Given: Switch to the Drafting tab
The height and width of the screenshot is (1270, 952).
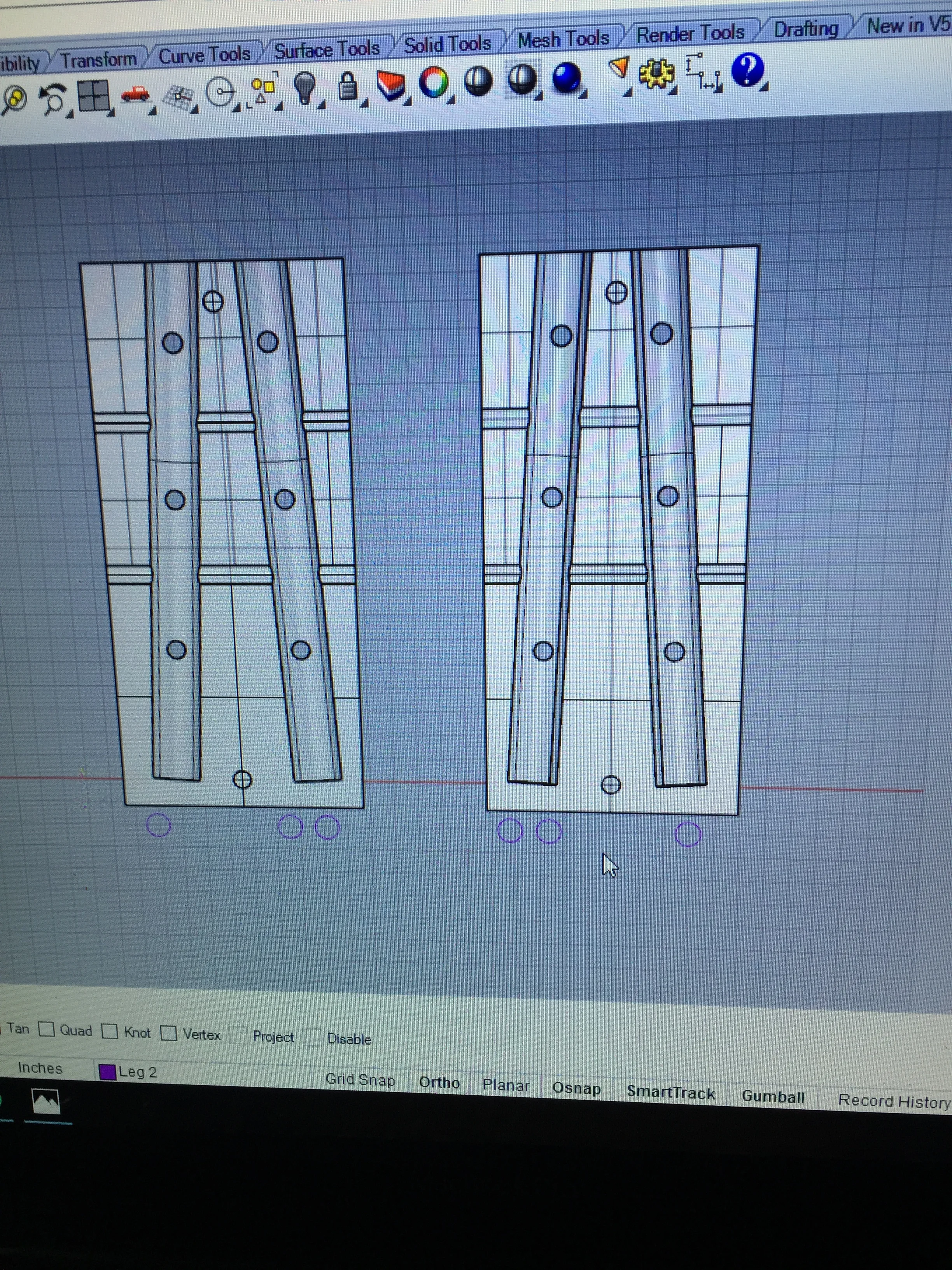Looking at the screenshot, I should coord(806,29).
